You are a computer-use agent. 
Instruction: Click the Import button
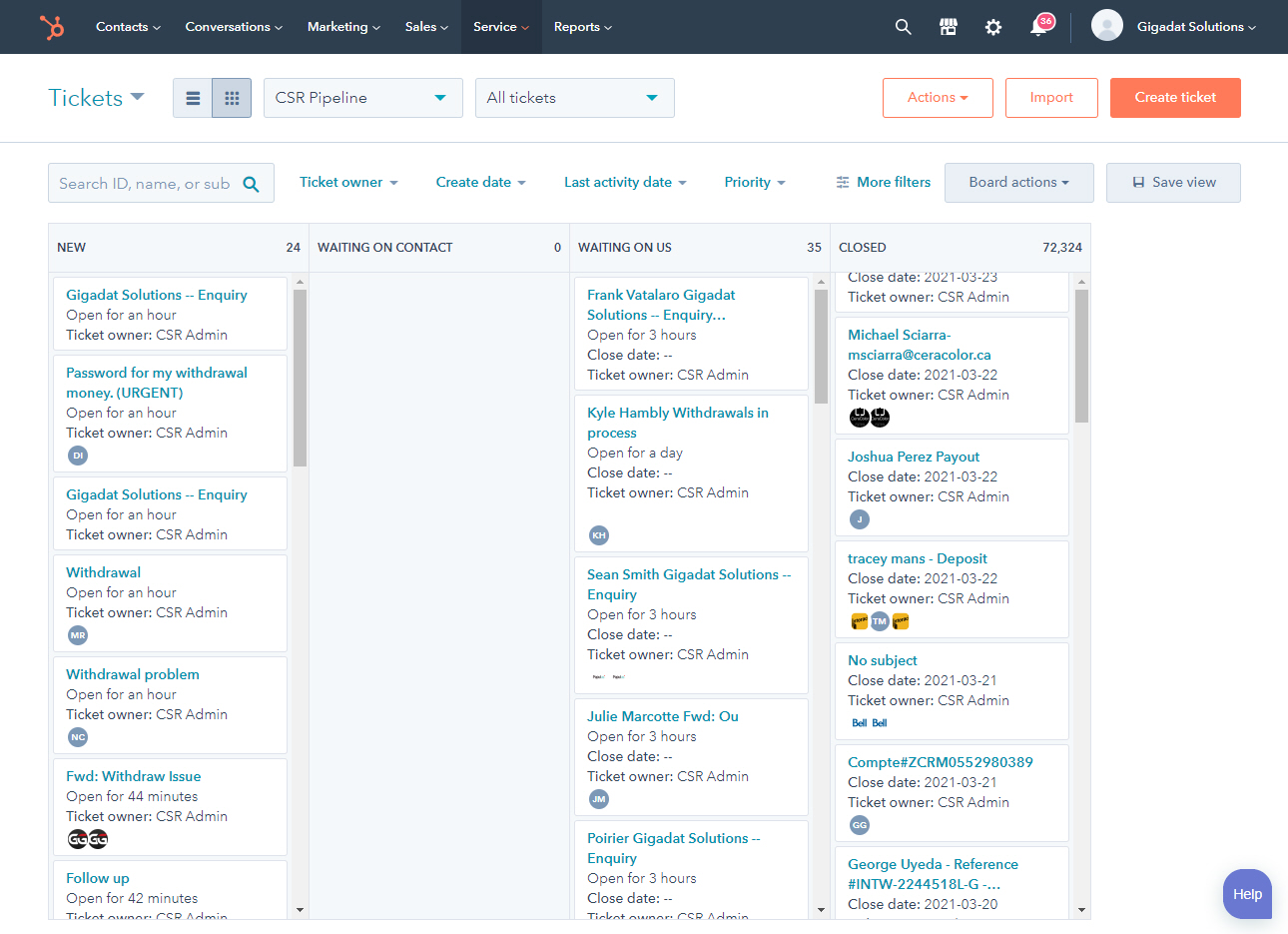point(1051,98)
